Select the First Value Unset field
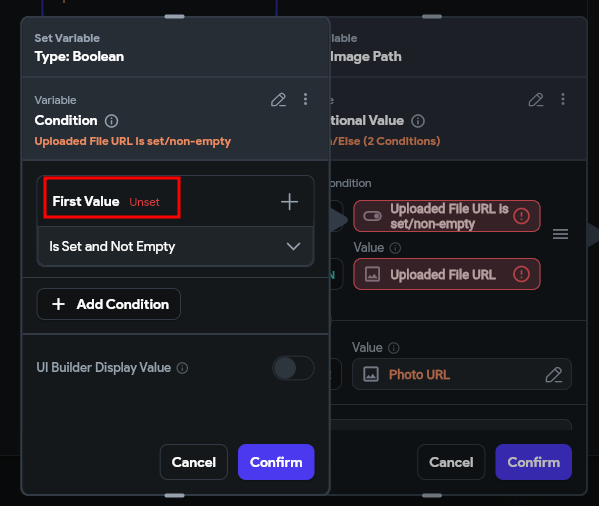Screen dimensions: 599x506 (x=112, y=198)
